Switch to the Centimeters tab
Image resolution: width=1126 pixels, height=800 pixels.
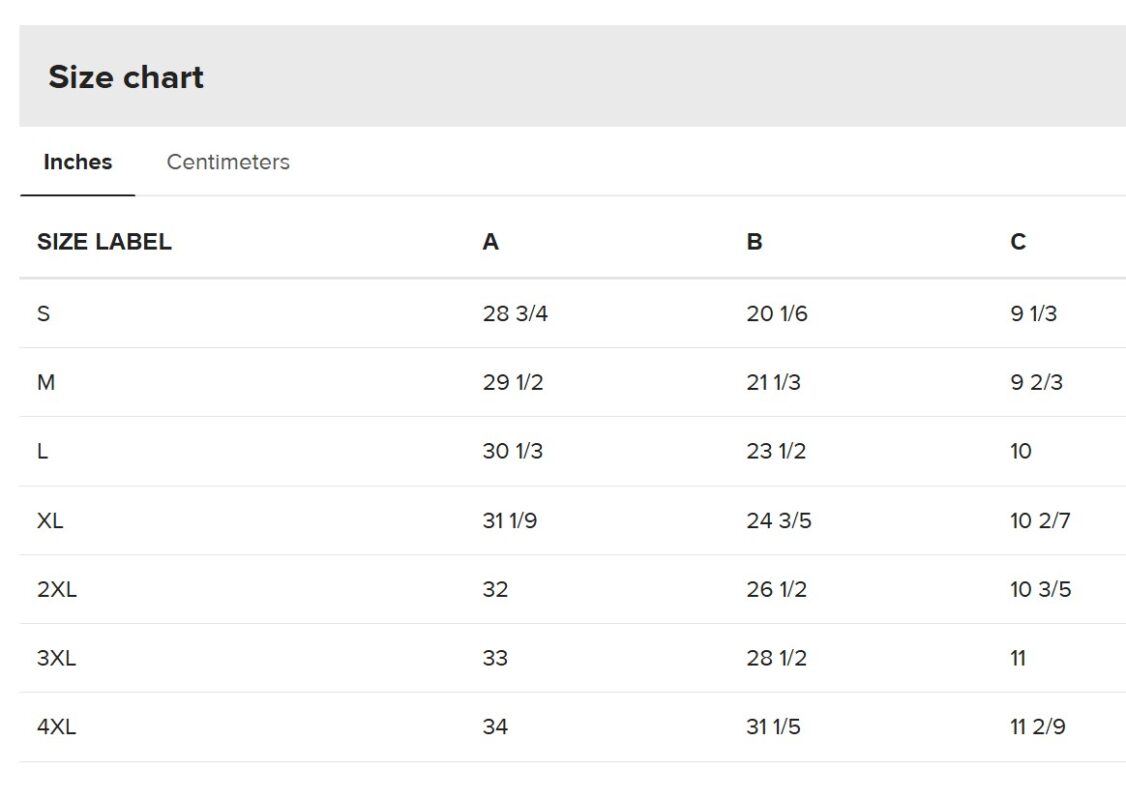pyautogui.click(x=228, y=162)
